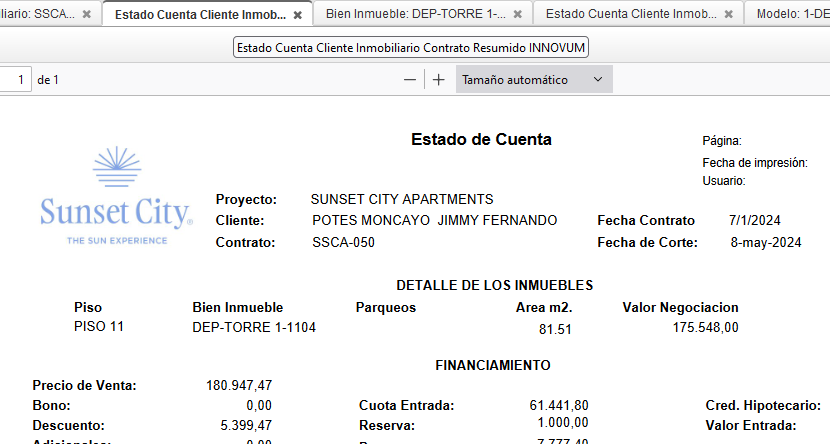Screen dimensions: 830x444
Task: Click the Precio de Venta value 180.947,47
Action: coord(239,385)
